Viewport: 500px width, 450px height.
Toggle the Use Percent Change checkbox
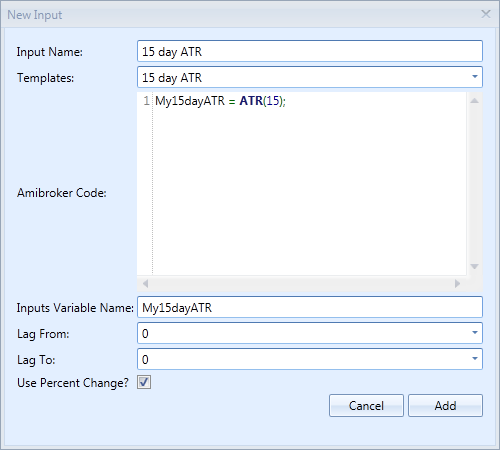coord(144,382)
